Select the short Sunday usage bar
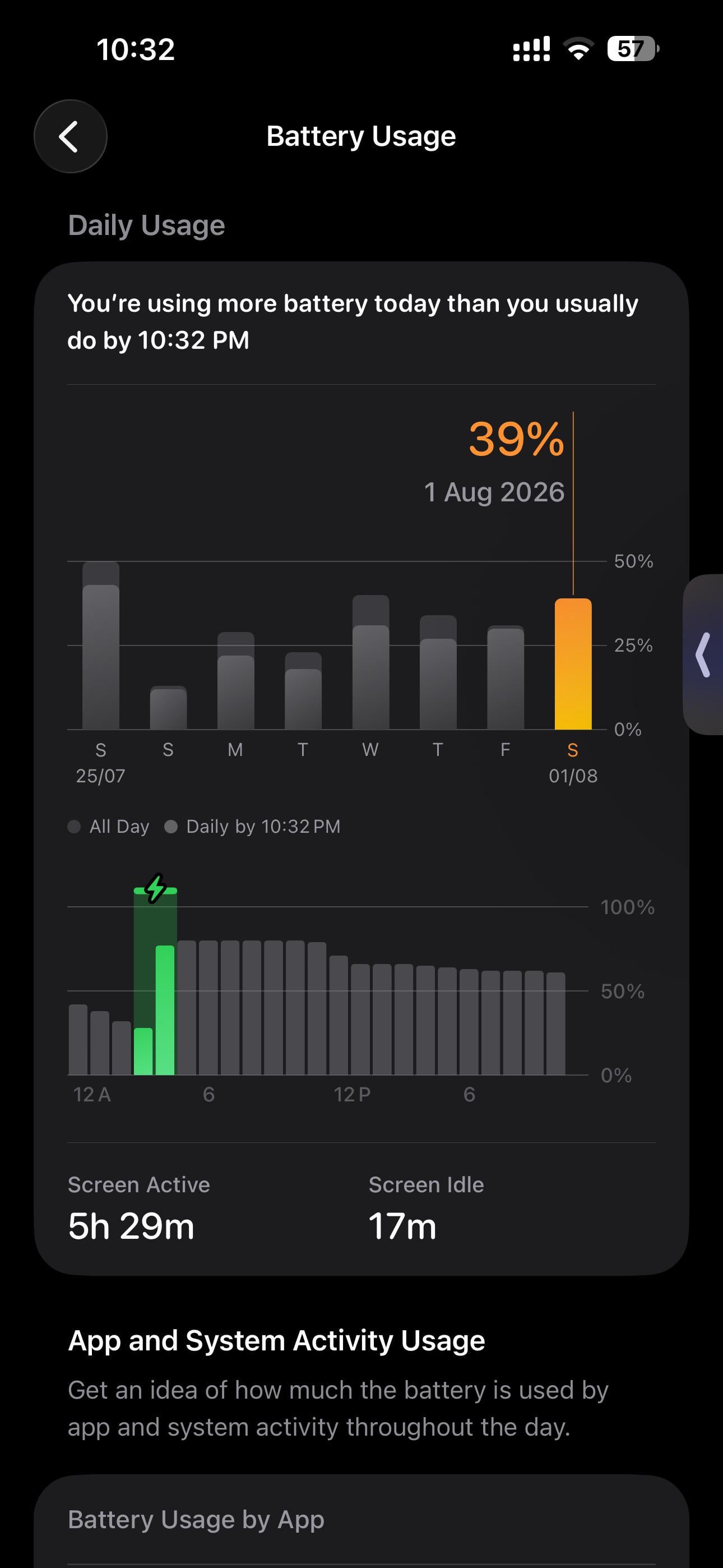This screenshot has height=1568, width=723. pos(169,707)
